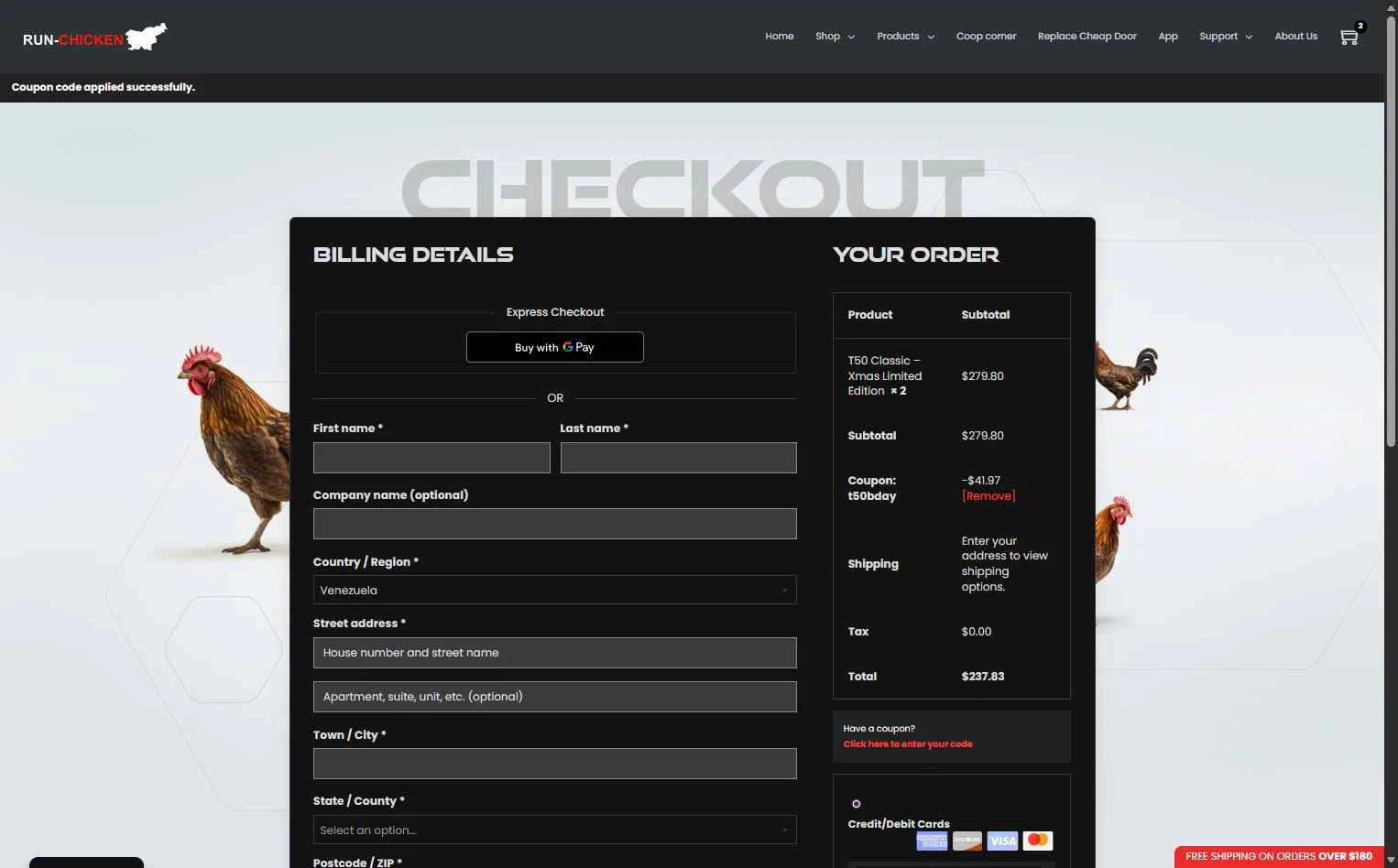Click the American Express card icon
This screenshot has height=868, width=1398.
(932, 841)
